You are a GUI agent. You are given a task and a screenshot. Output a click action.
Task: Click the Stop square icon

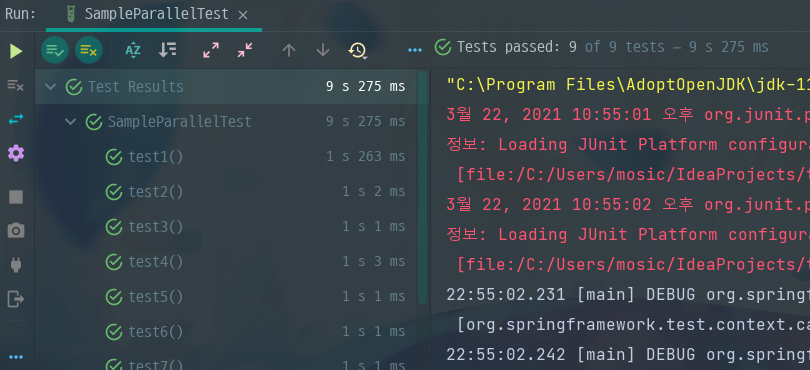(x=16, y=197)
